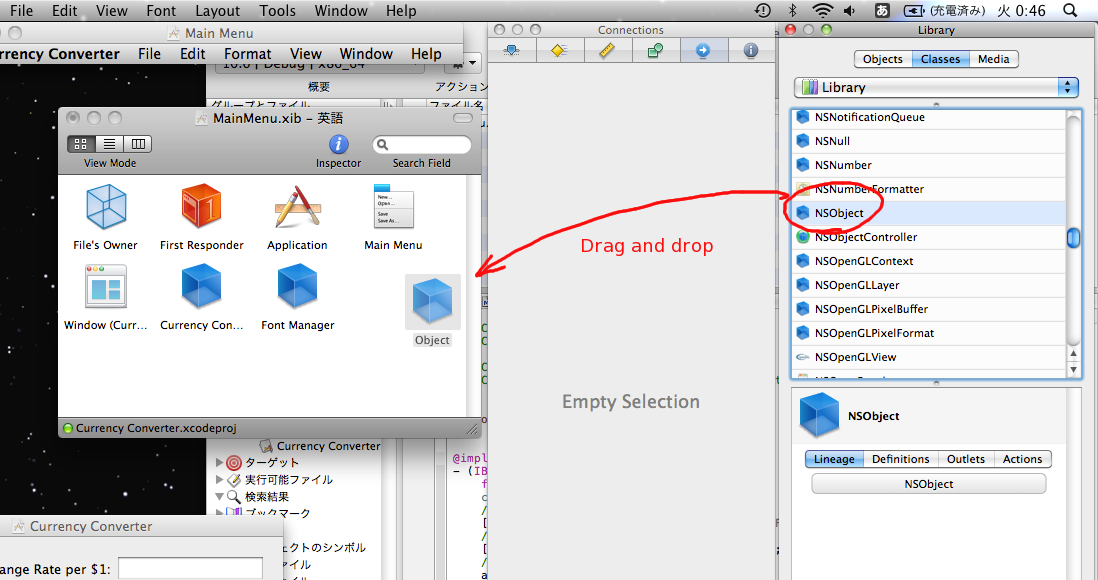Open the Layout menu
The image size is (1098, 580).
point(217,11)
